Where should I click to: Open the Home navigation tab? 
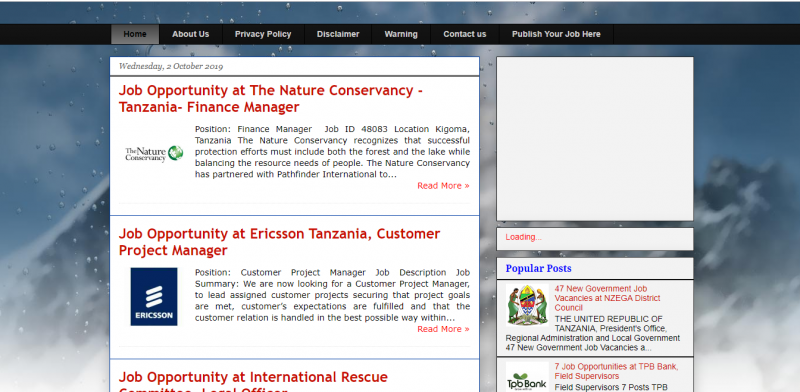click(135, 34)
